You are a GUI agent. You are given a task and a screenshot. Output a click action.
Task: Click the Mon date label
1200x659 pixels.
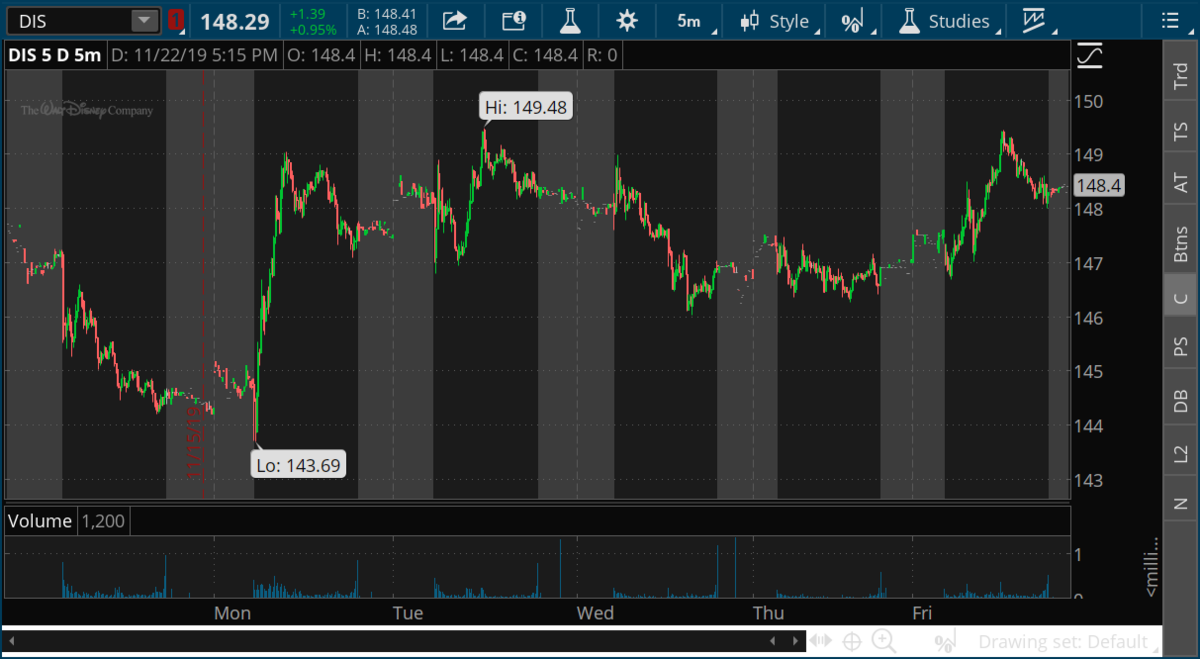[232, 613]
